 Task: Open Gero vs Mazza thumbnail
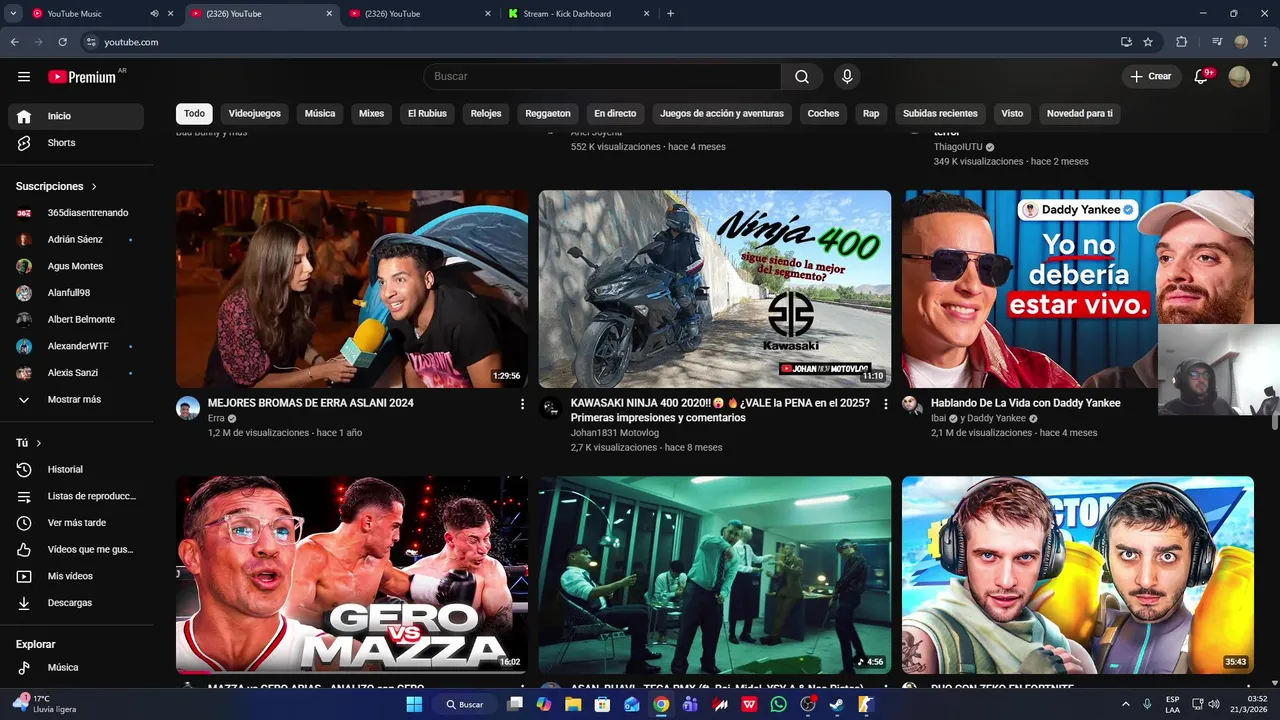(352, 575)
